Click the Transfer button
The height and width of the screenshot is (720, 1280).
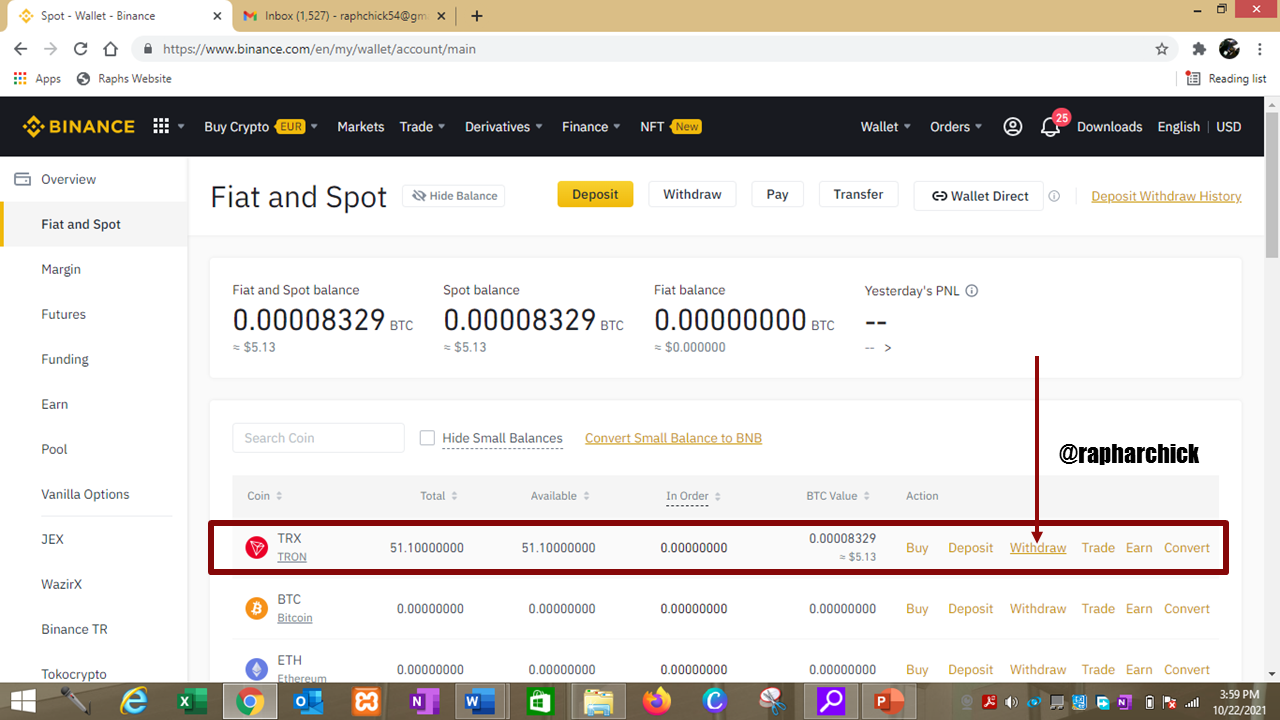(x=858, y=194)
